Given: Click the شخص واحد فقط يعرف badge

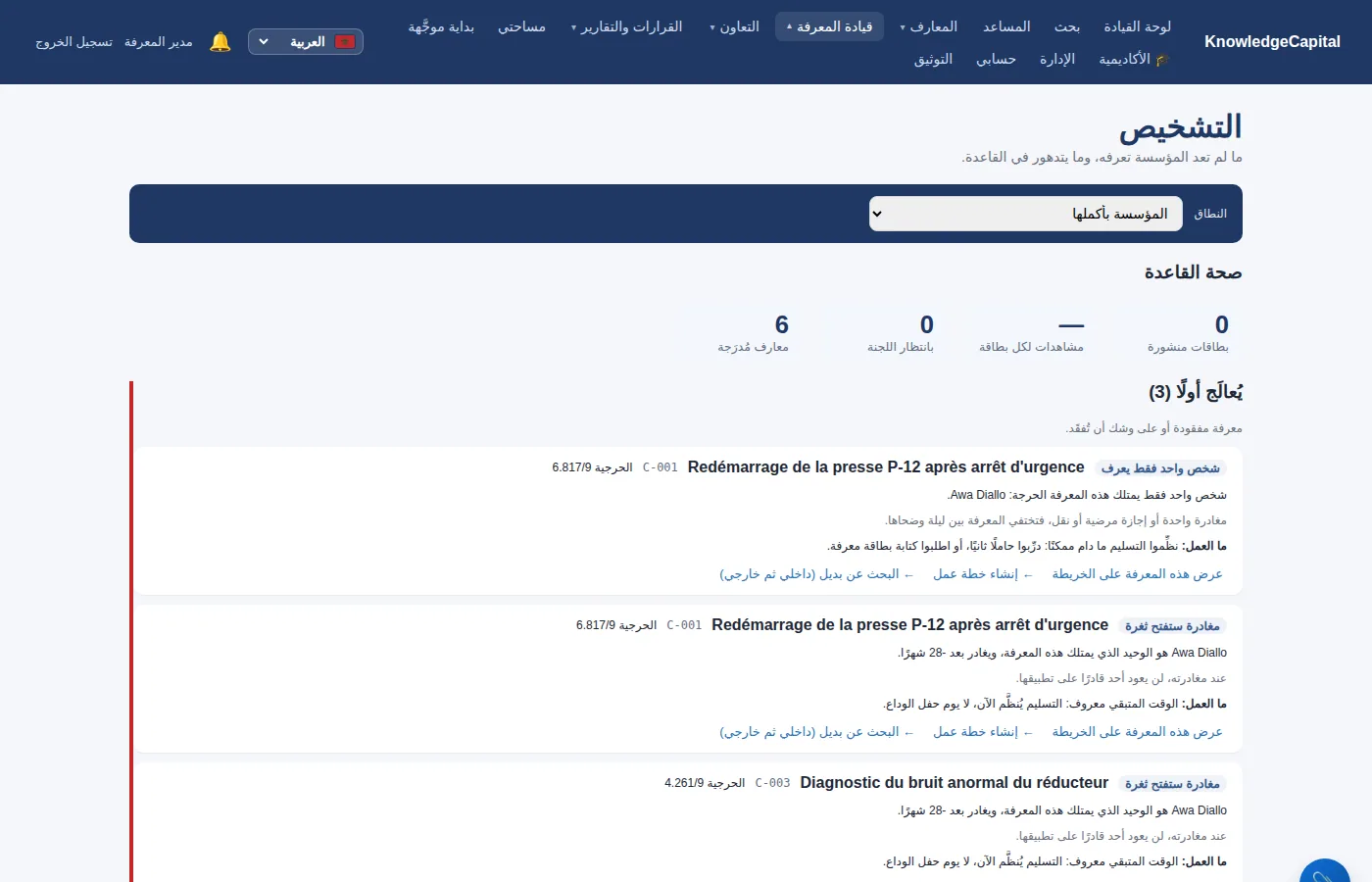Looking at the screenshot, I should pyautogui.click(x=1160, y=468).
